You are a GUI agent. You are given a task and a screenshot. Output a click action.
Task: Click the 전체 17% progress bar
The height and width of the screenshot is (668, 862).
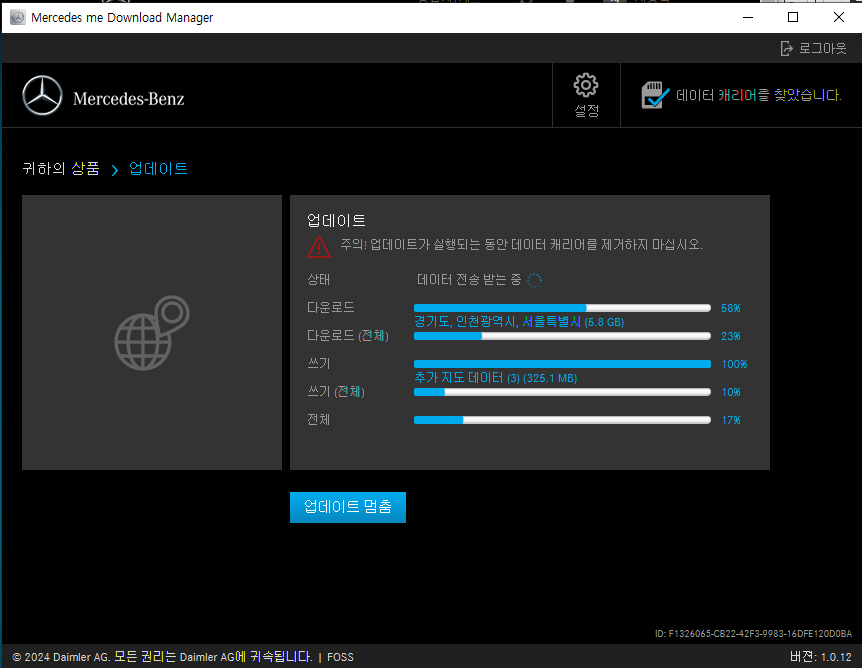[x=562, y=420]
